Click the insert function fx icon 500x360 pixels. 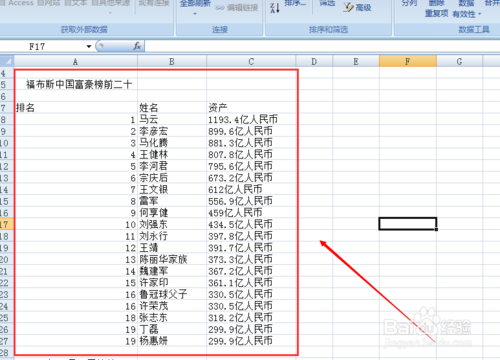click(x=137, y=46)
